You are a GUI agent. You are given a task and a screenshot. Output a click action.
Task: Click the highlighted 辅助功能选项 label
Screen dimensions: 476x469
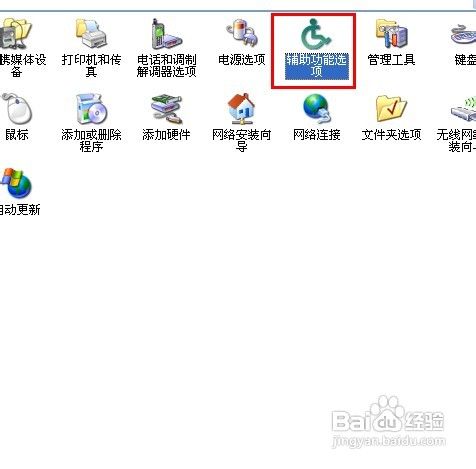click(316, 66)
